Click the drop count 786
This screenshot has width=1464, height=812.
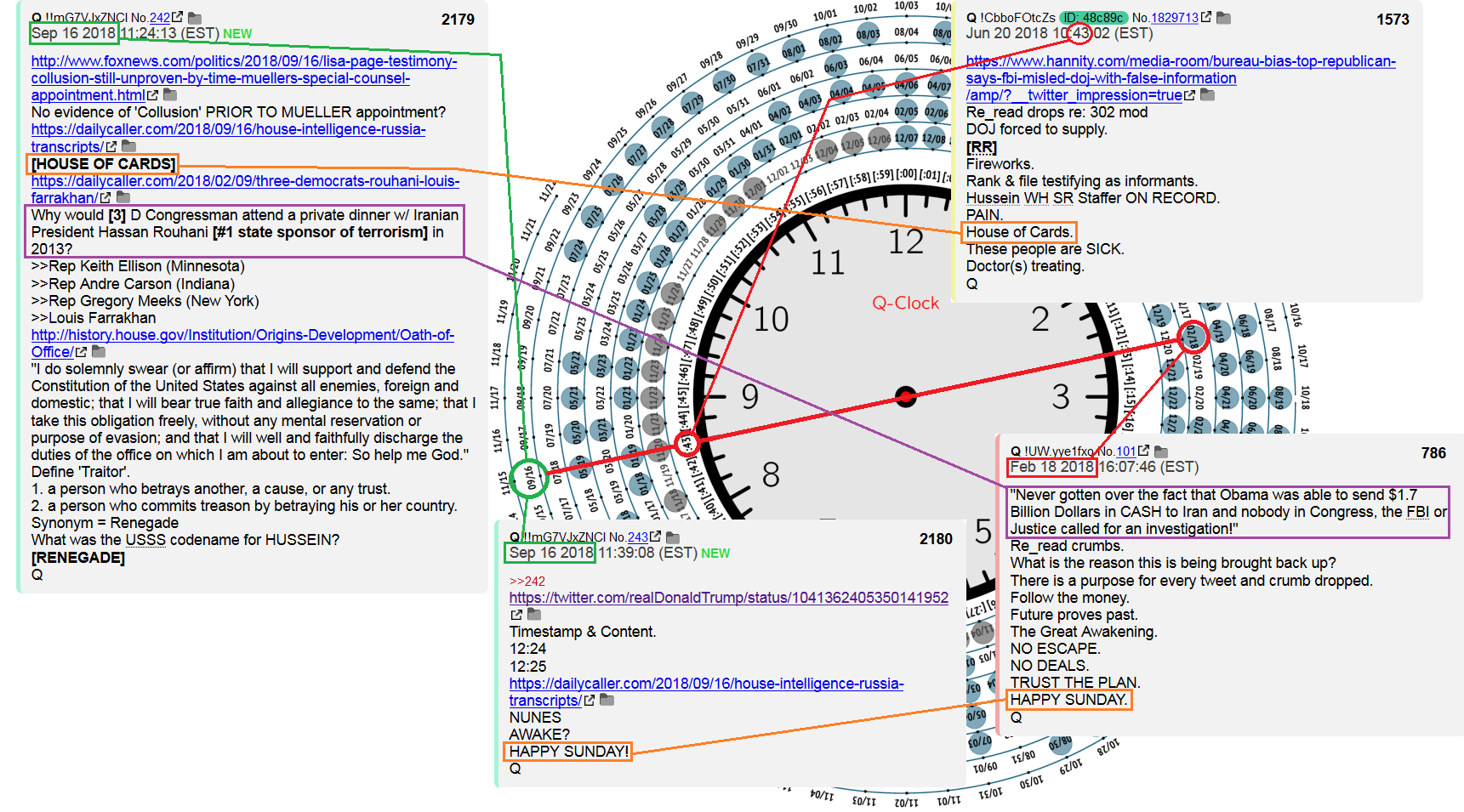[x=1433, y=453]
